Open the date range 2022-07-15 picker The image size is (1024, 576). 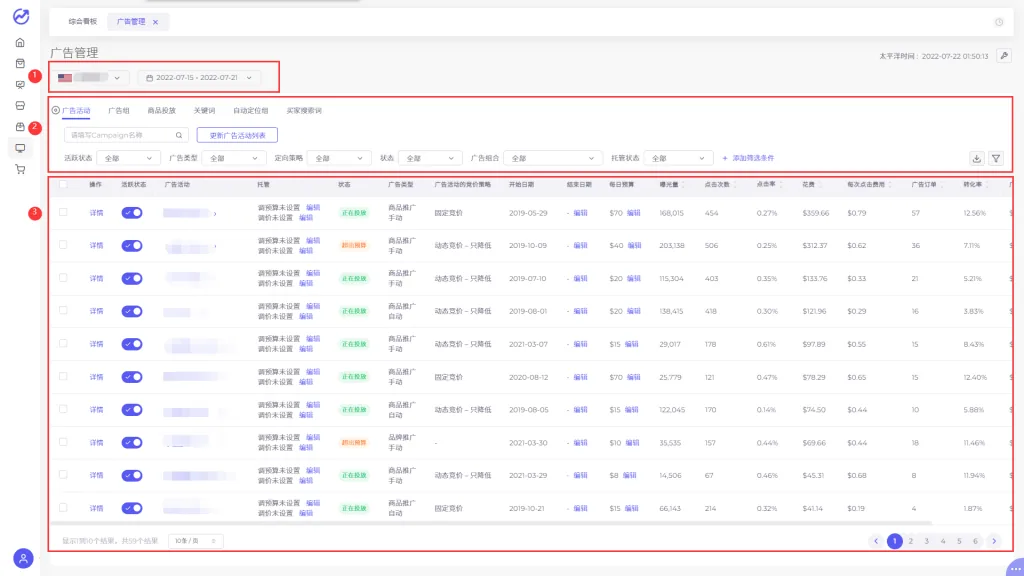click(199, 78)
